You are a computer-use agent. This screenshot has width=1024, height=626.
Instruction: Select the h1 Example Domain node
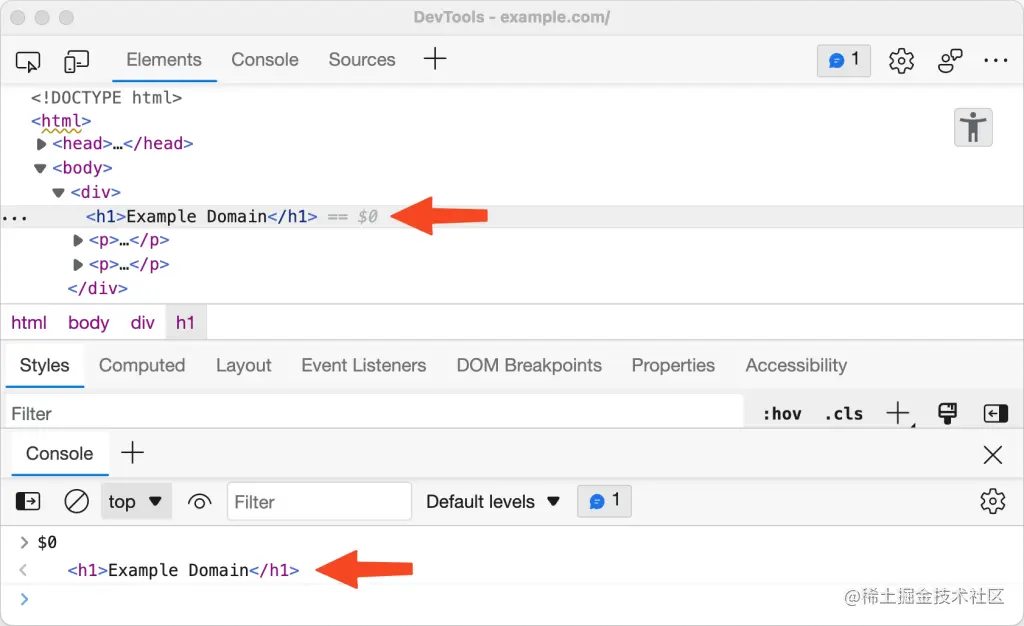(x=201, y=217)
